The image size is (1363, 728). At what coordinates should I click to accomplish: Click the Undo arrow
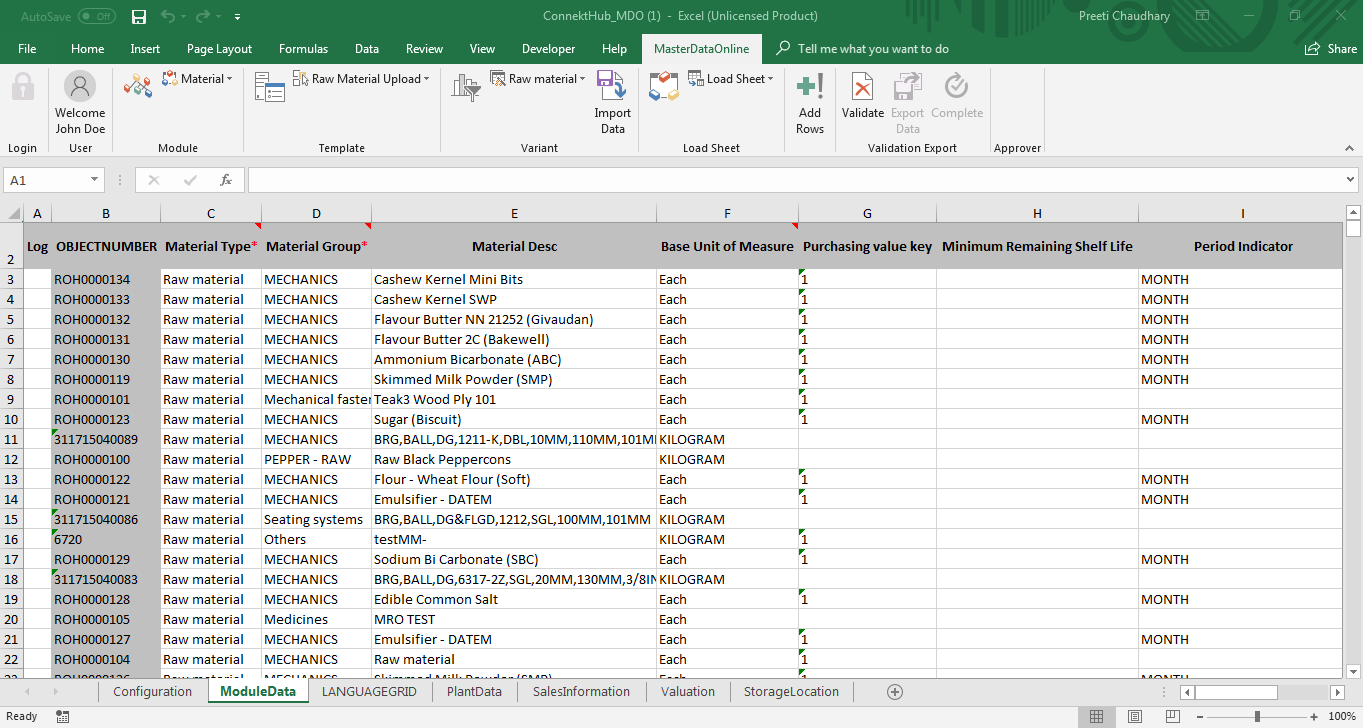point(166,16)
